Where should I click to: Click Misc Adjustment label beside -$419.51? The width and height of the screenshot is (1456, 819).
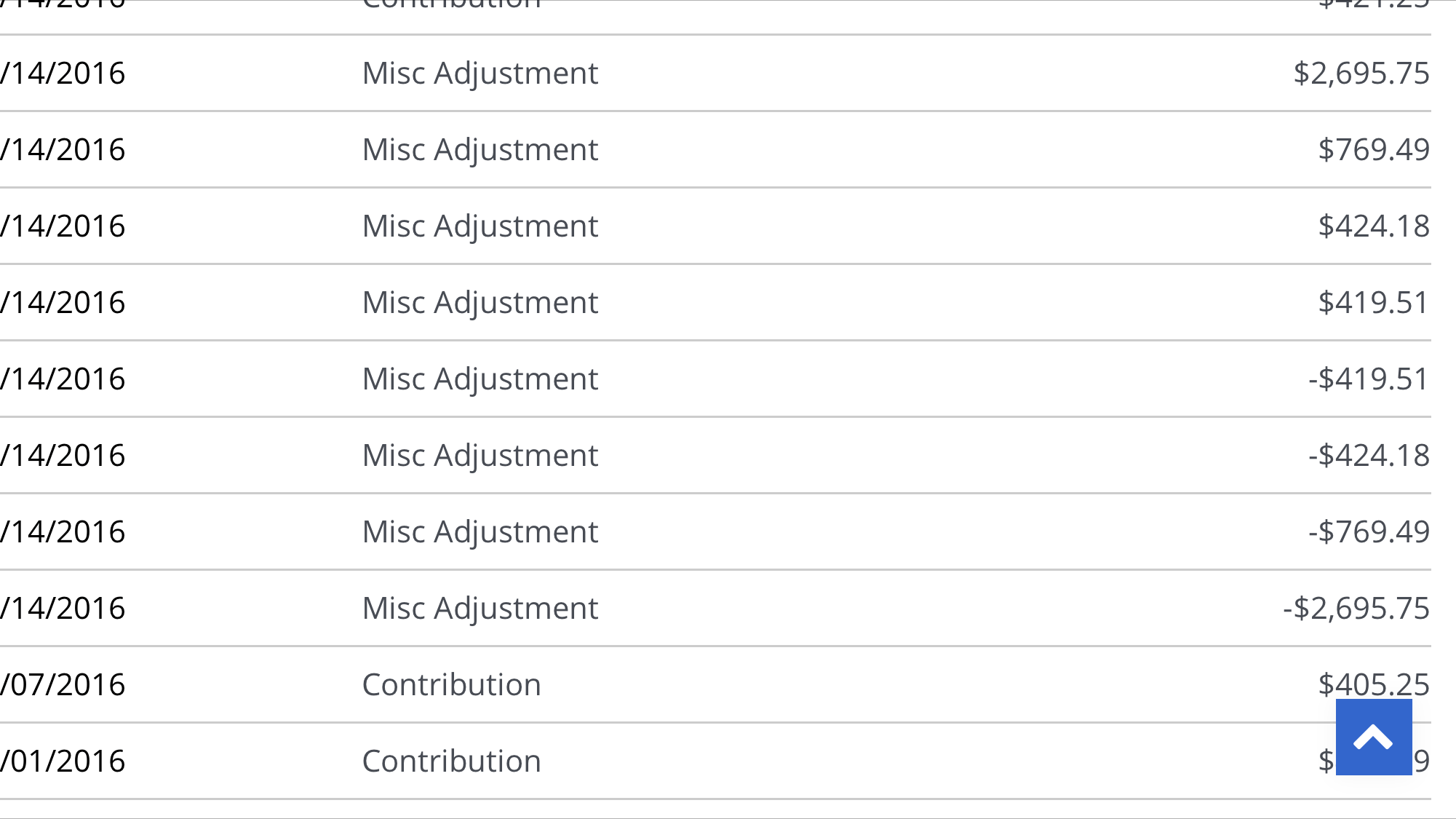480,379
